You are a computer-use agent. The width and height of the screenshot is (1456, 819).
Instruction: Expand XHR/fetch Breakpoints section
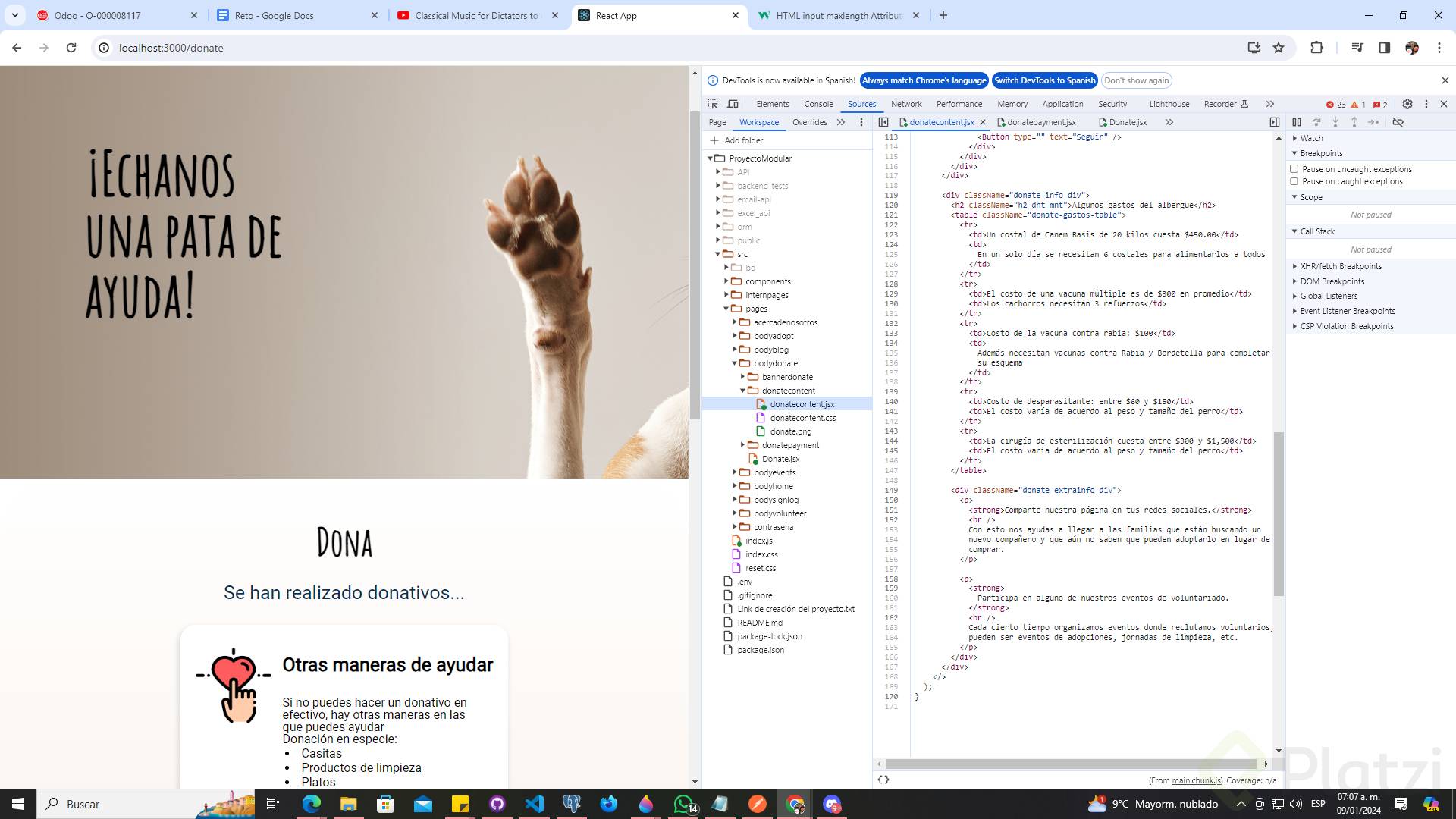[x=1340, y=266]
